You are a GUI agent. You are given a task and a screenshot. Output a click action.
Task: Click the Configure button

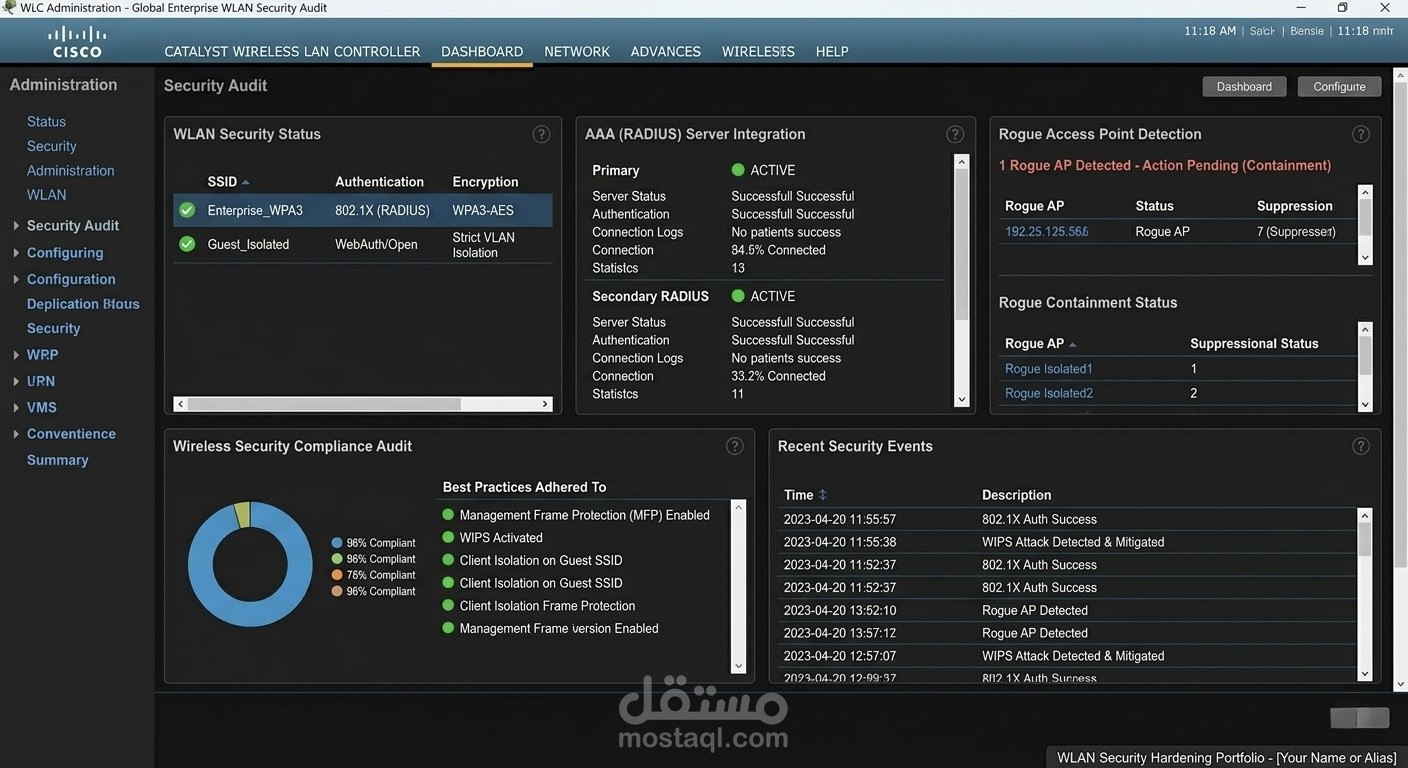tap(1339, 87)
